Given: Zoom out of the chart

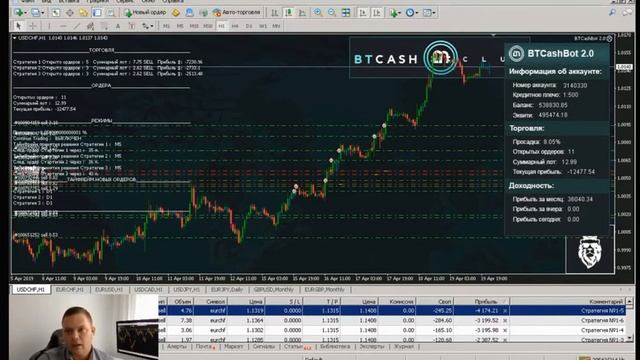Looking at the screenshot, I should click(x=332, y=13).
